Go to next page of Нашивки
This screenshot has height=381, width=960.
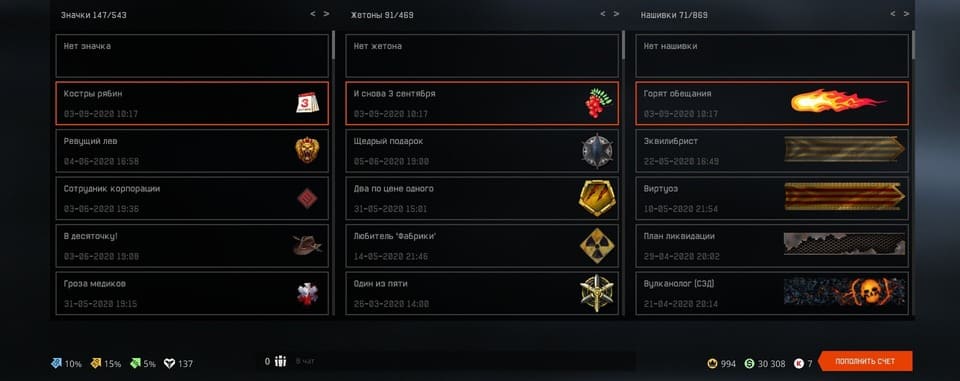pos(906,13)
